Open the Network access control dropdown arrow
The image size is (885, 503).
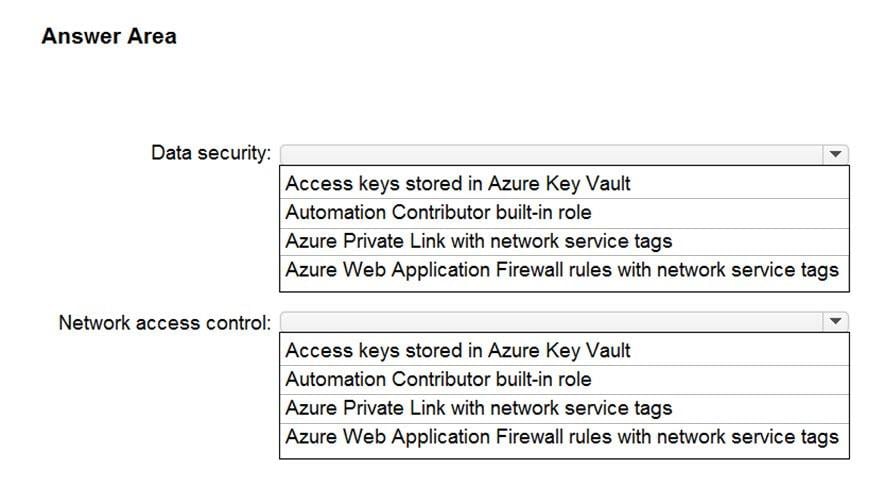point(835,322)
